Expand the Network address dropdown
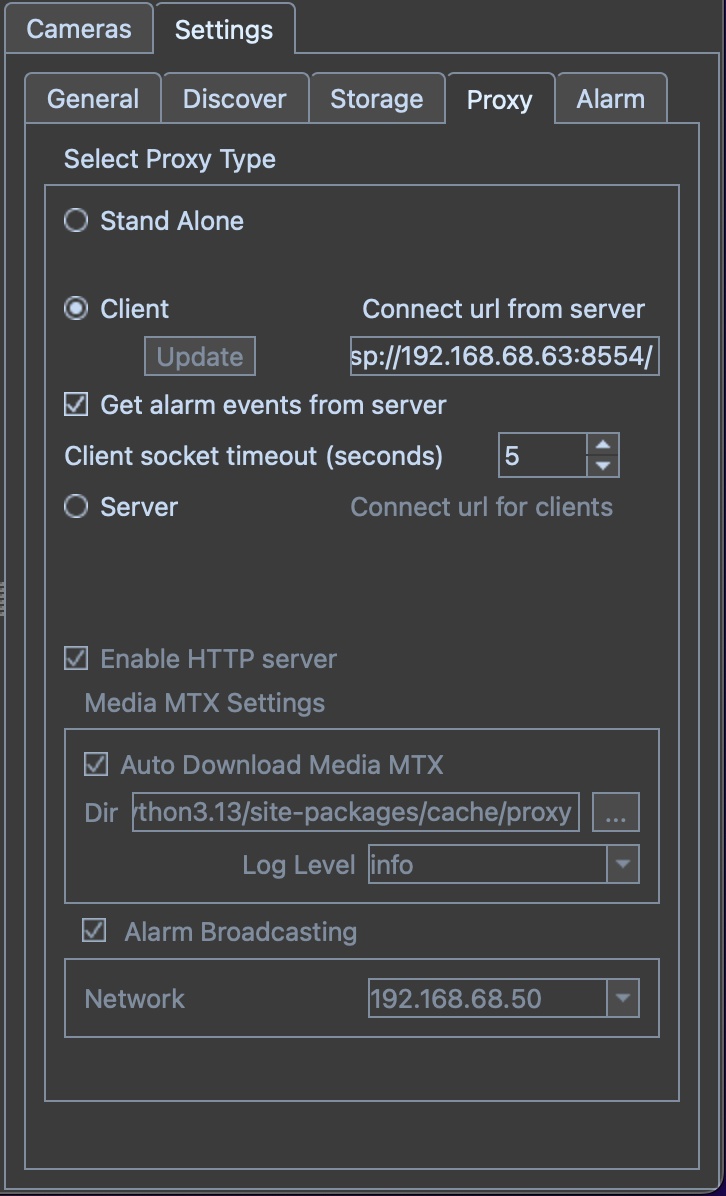 pyautogui.click(x=622, y=998)
